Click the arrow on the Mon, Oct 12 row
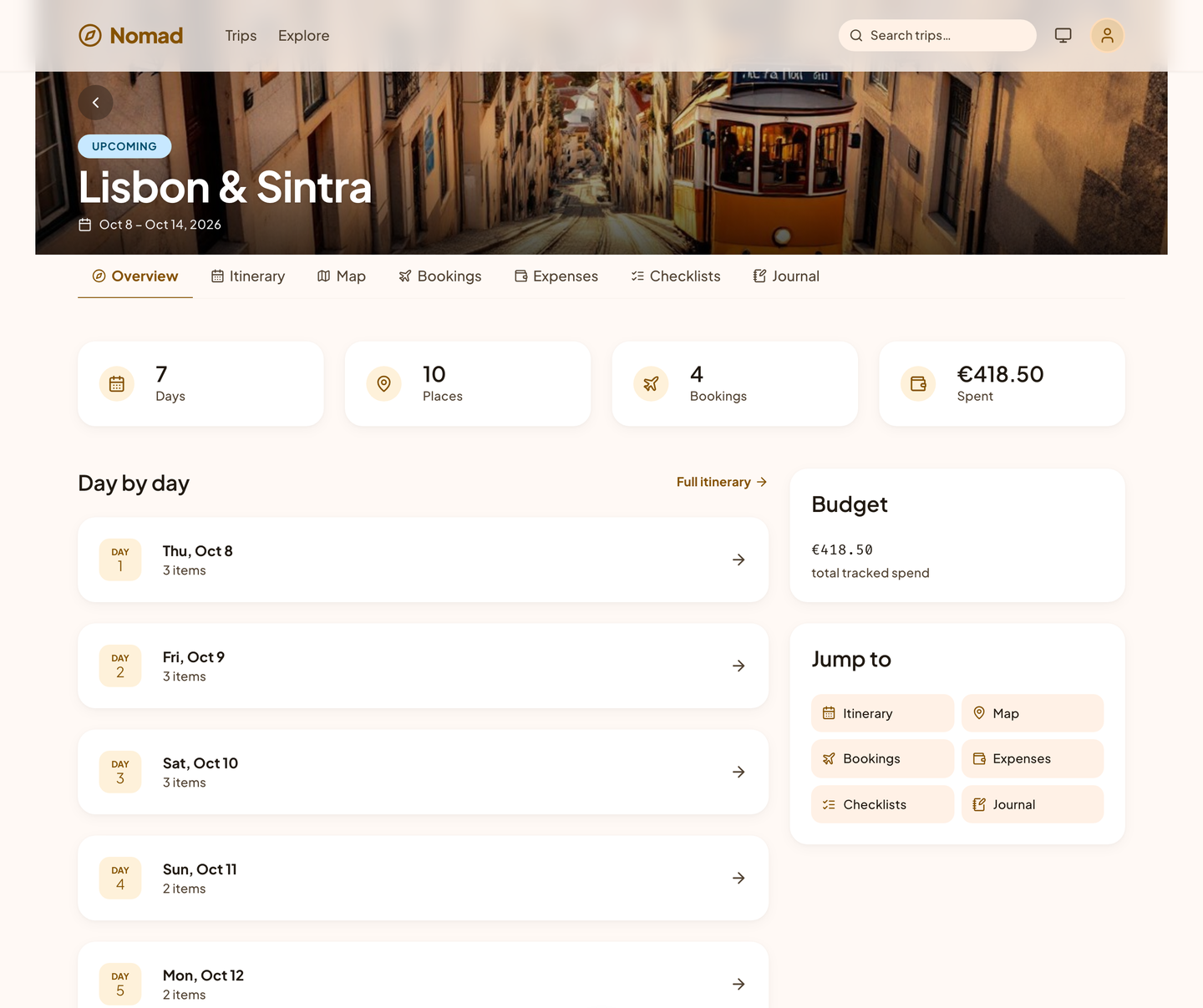Screen dimensions: 1203x1008 click(739, 984)
